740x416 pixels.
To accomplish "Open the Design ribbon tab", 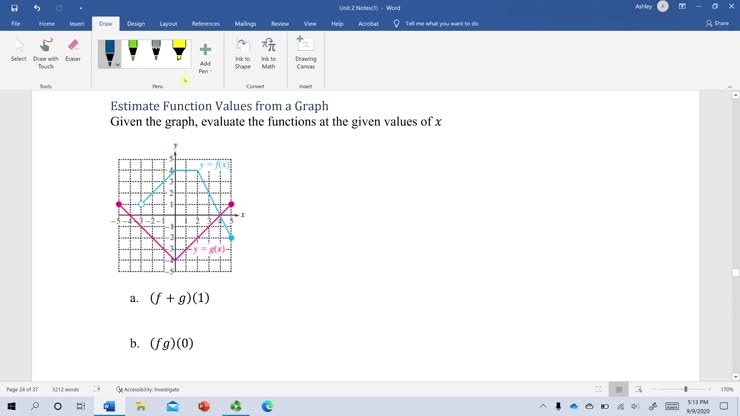I will (136, 24).
